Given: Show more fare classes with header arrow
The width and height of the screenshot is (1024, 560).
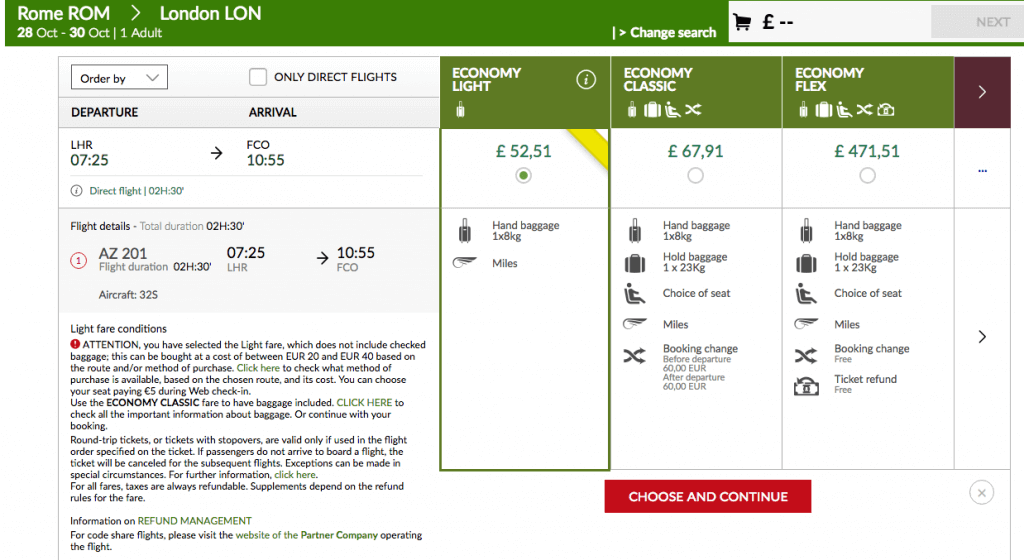Looking at the screenshot, I should click(x=982, y=92).
